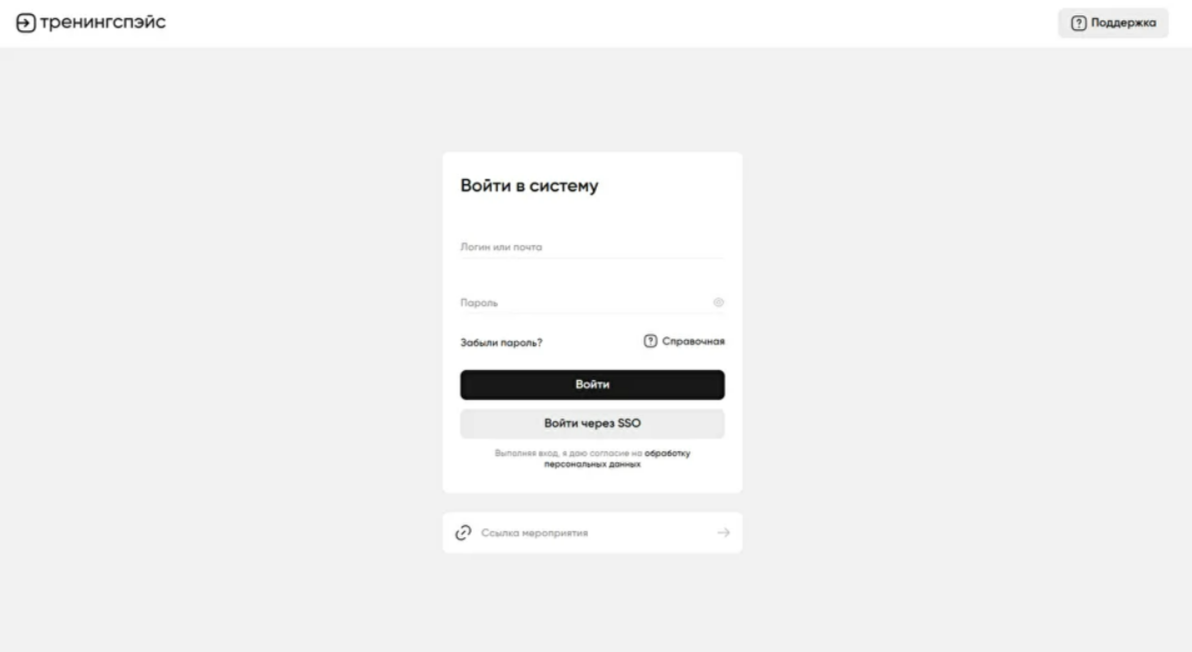Image resolution: width=1192 pixels, height=652 pixels.
Task: Click the word 'обработку' in consent link
Action: (667, 453)
